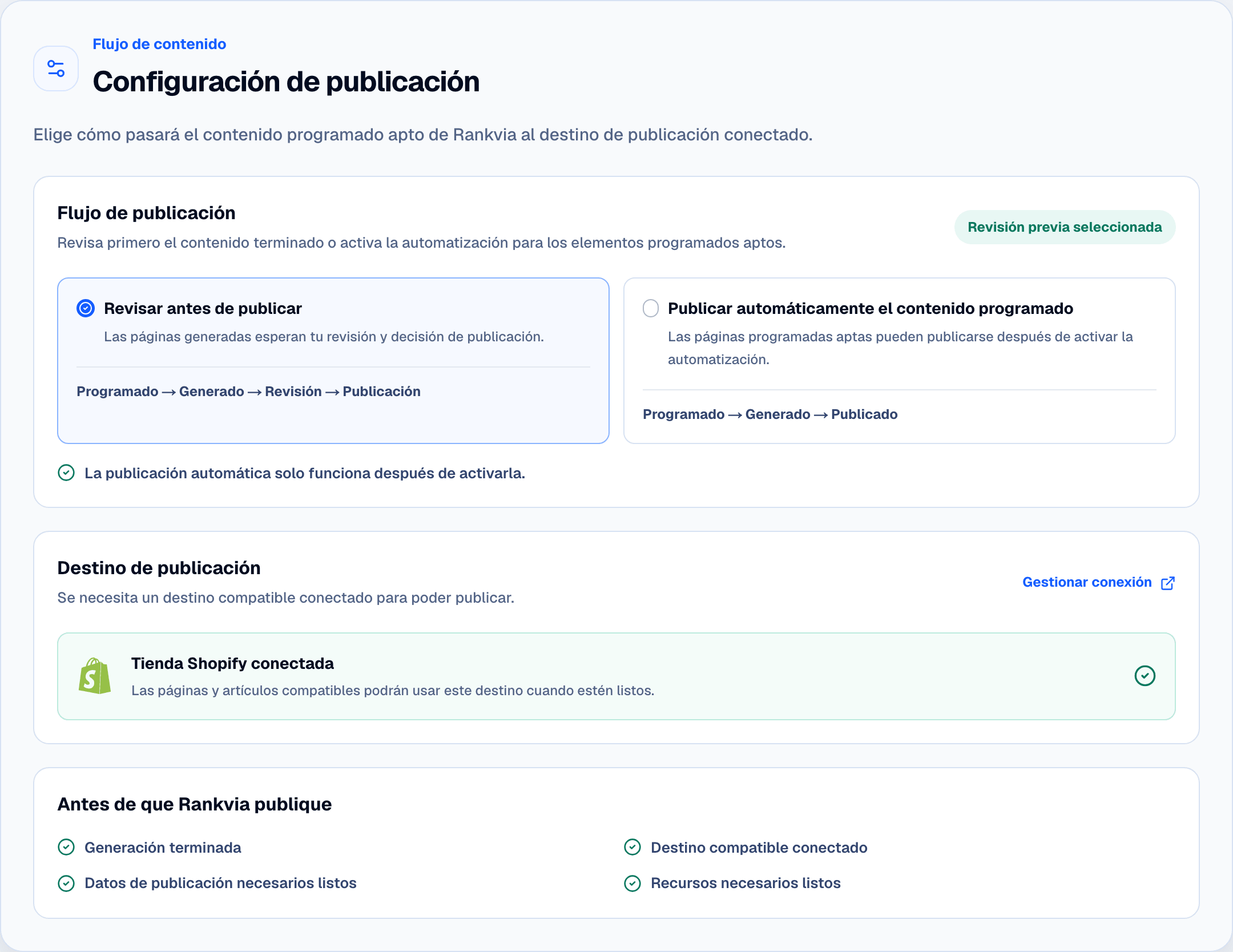This screenshot has width=1233, height=952.
Task: Click the 'Antes de que Rankvia publique' heading
Action: (x=194, y=804)
